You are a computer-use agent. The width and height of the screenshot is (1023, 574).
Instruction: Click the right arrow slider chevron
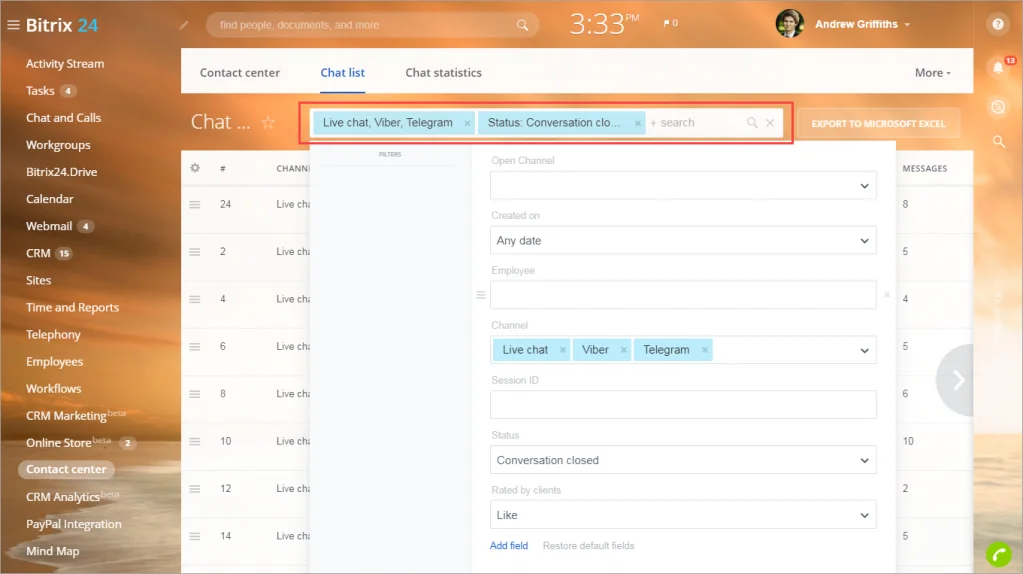[957, 380]
